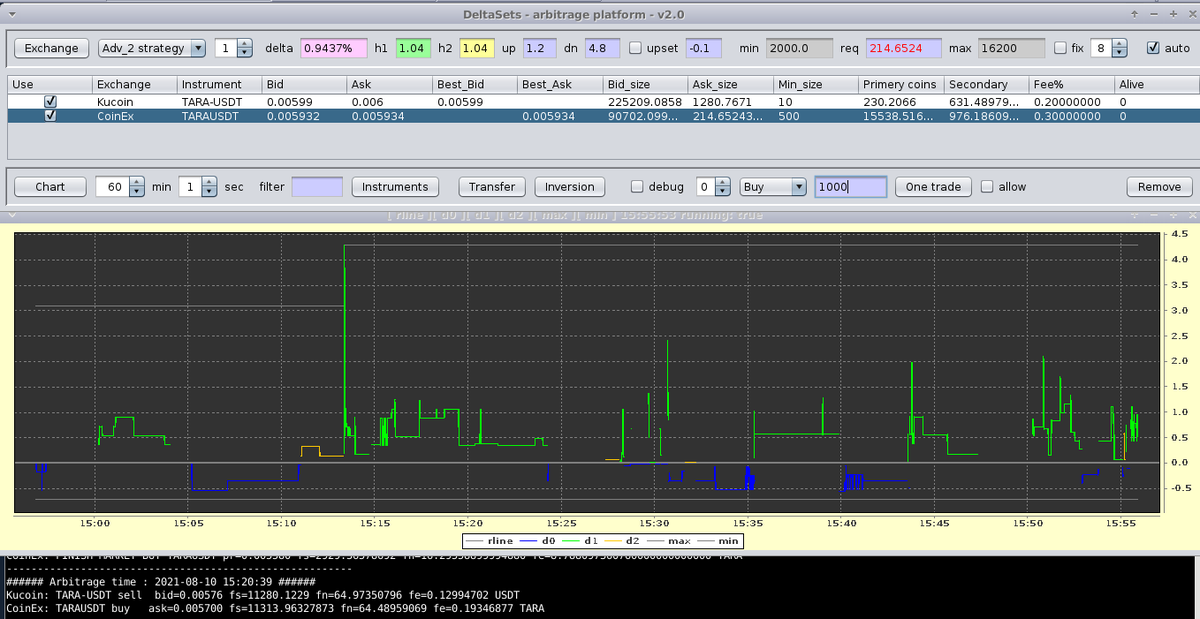Viewport: 1200px width, 619px height.
Task: Click the Instruments button
Action: click(395, 187)
